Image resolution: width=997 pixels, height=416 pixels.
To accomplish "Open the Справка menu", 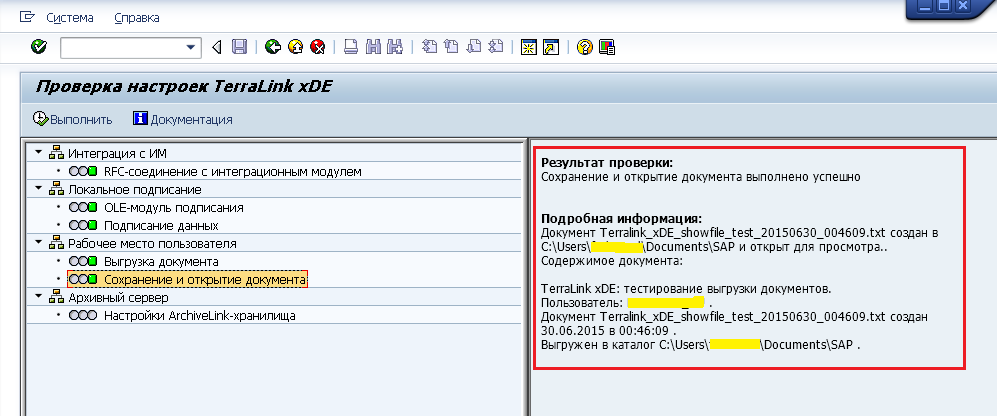I will coord(137,18).
